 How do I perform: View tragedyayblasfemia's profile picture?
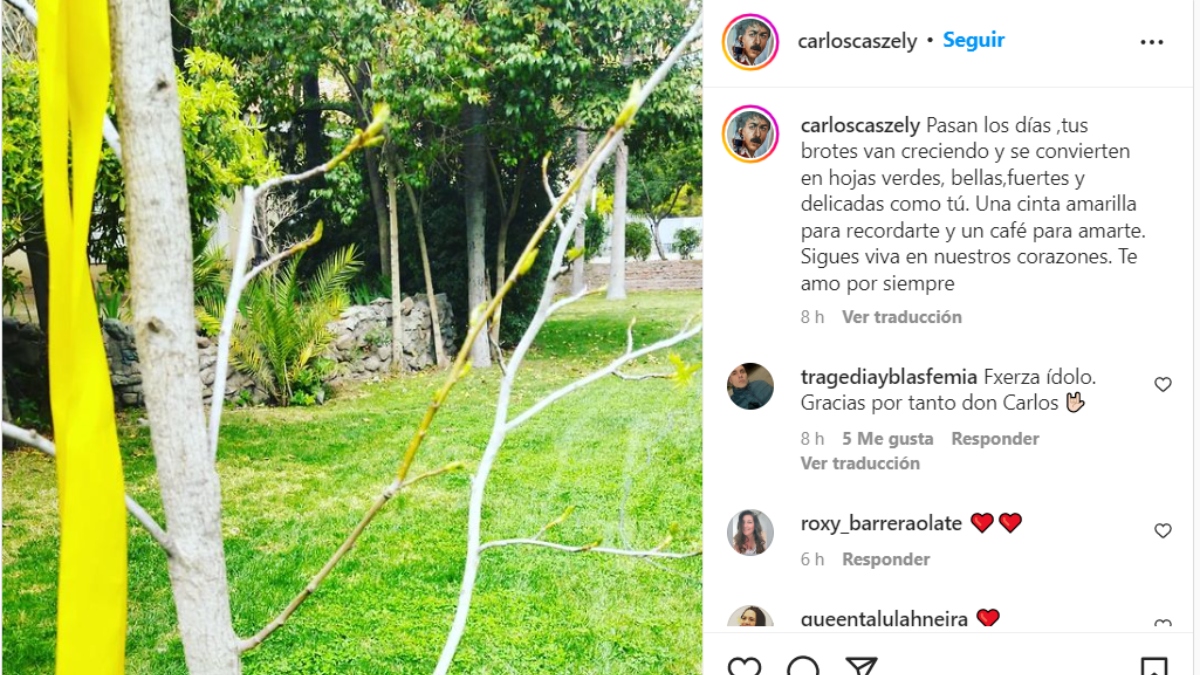pos(750,386)
